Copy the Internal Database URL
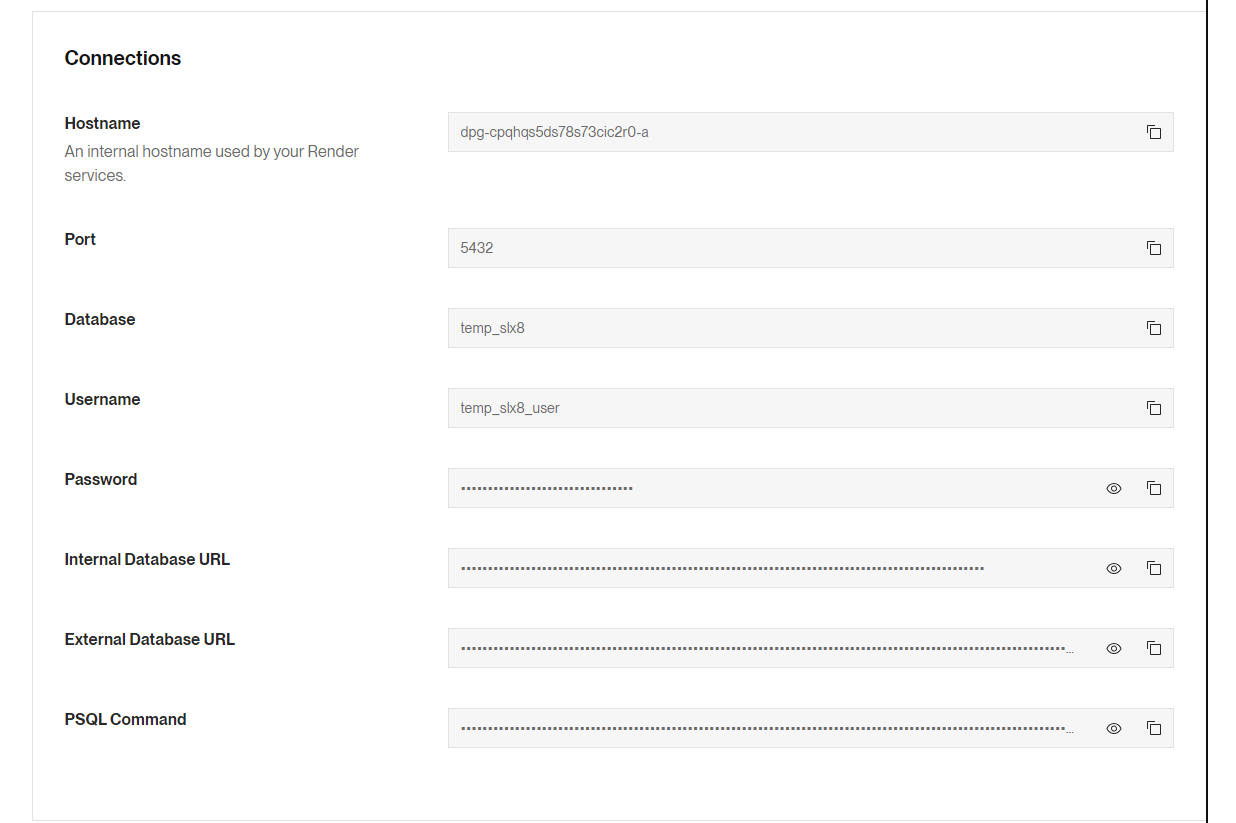This screenshot has width=1236, height=823. coord(1154,568)
